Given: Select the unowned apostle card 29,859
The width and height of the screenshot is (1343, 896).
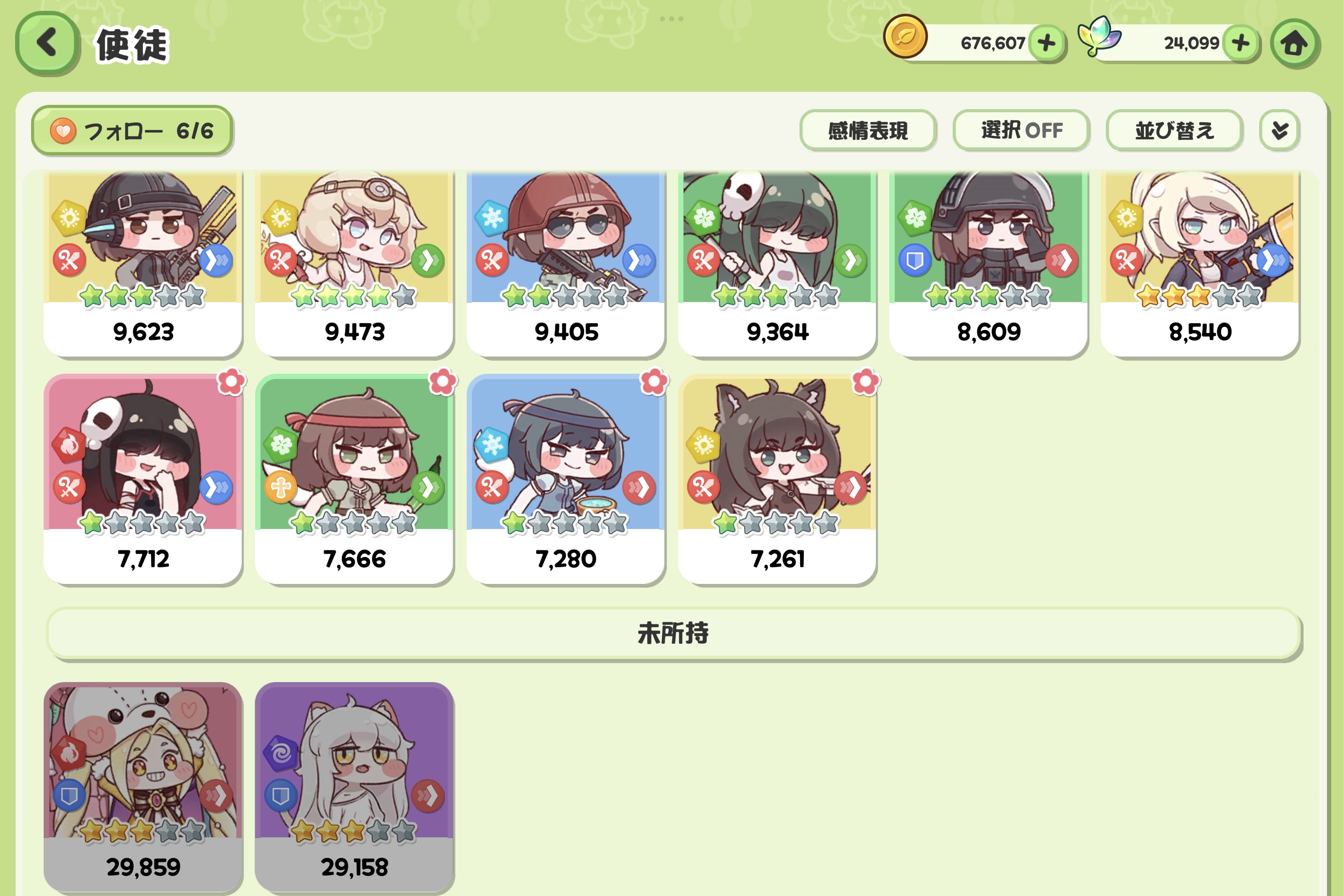Looking at the screenshot, I should click(x=143, y=787).
